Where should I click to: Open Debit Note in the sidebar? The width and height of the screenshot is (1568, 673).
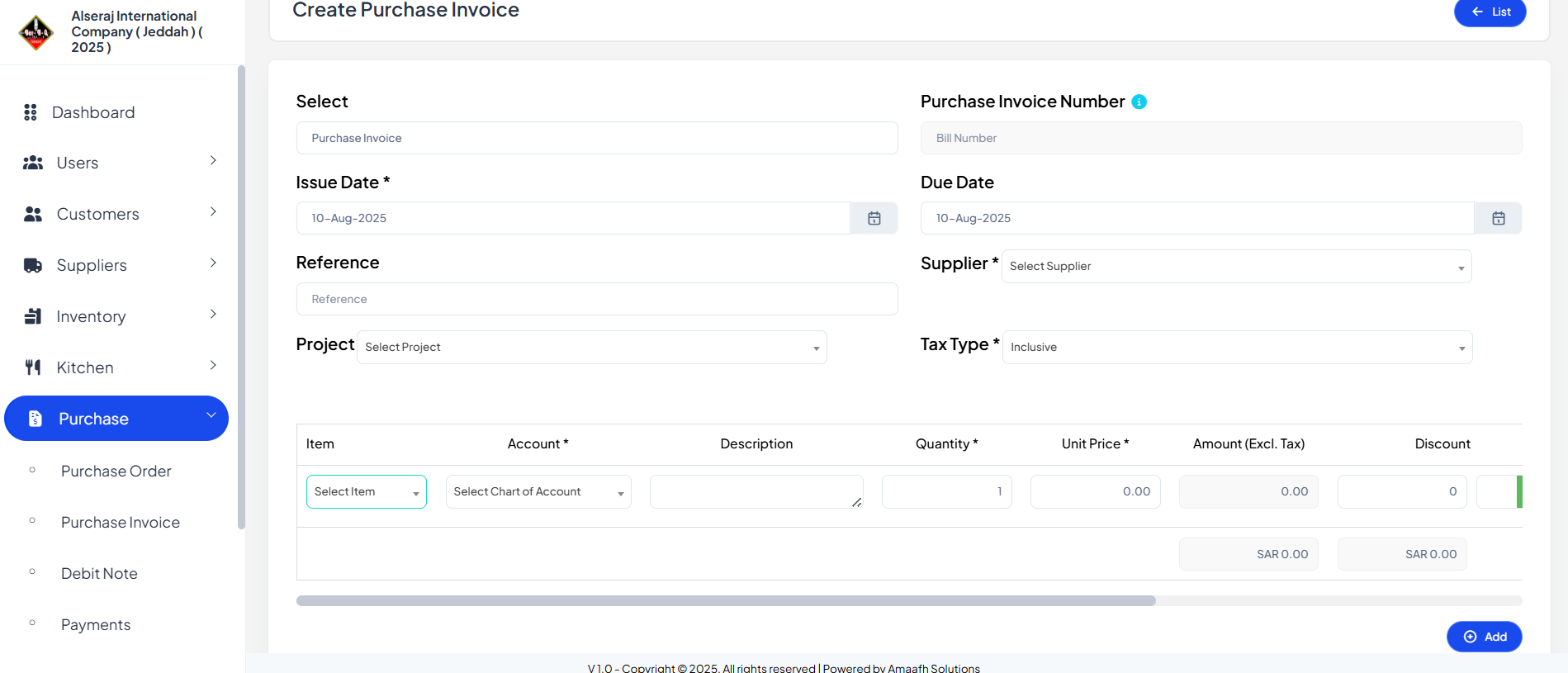click(99, 573)
